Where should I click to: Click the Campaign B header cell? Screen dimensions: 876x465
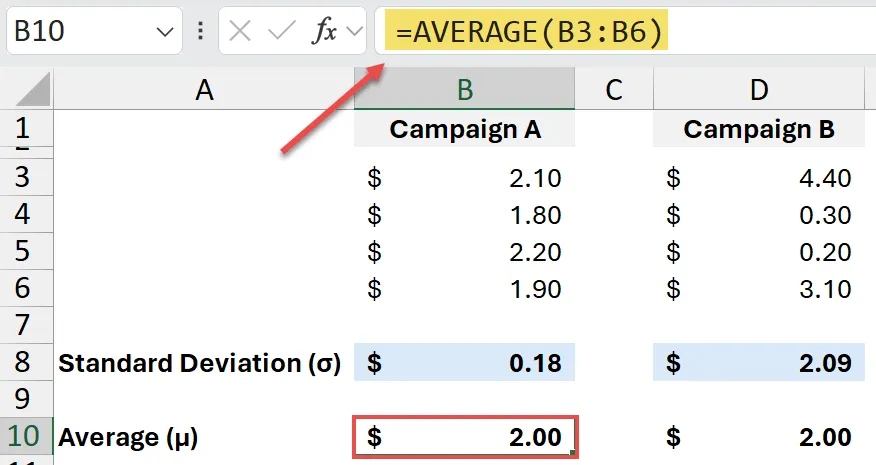[x=759, y=129]
